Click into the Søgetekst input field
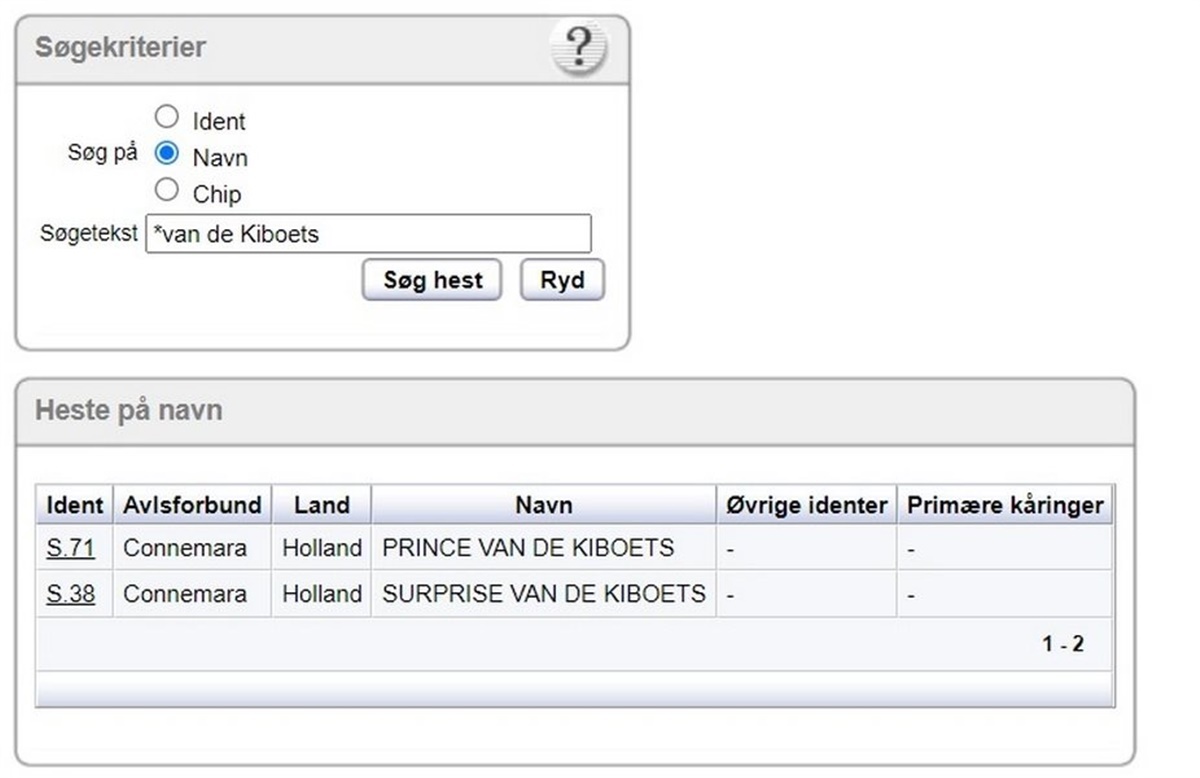This screenshot has height=778, width=1200. (x=368, y=234)
